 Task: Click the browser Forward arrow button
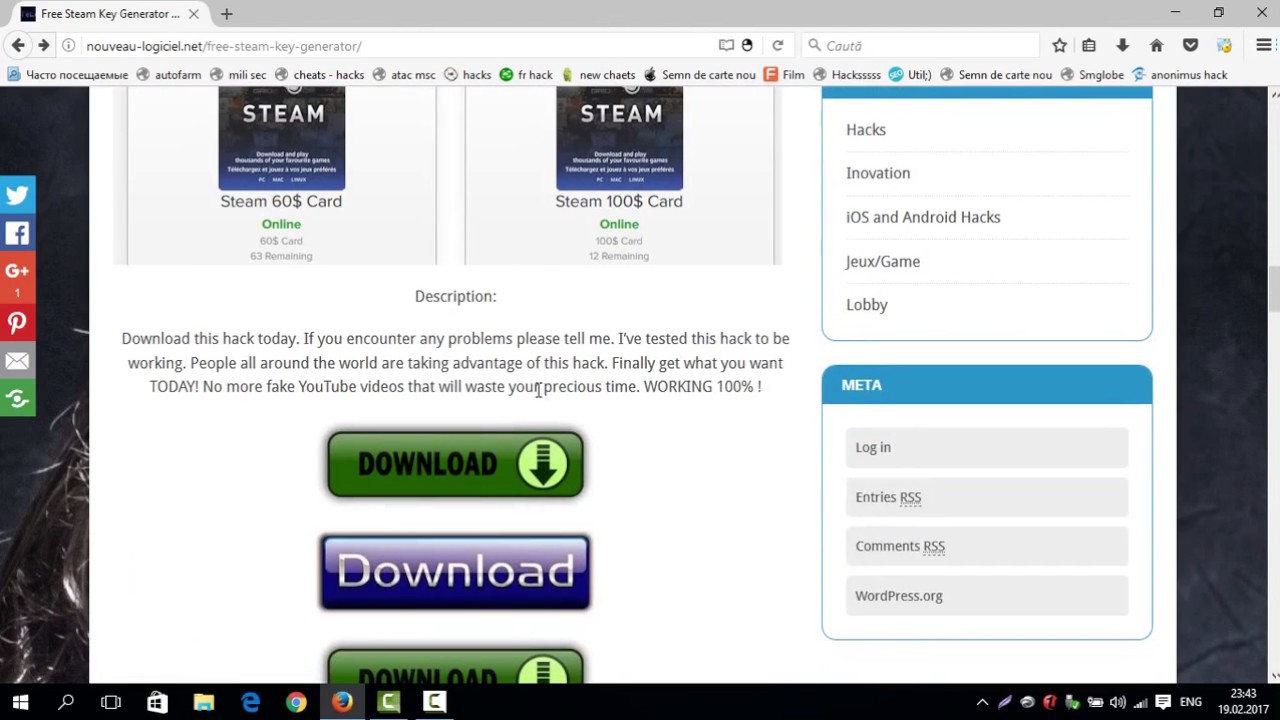43,45
